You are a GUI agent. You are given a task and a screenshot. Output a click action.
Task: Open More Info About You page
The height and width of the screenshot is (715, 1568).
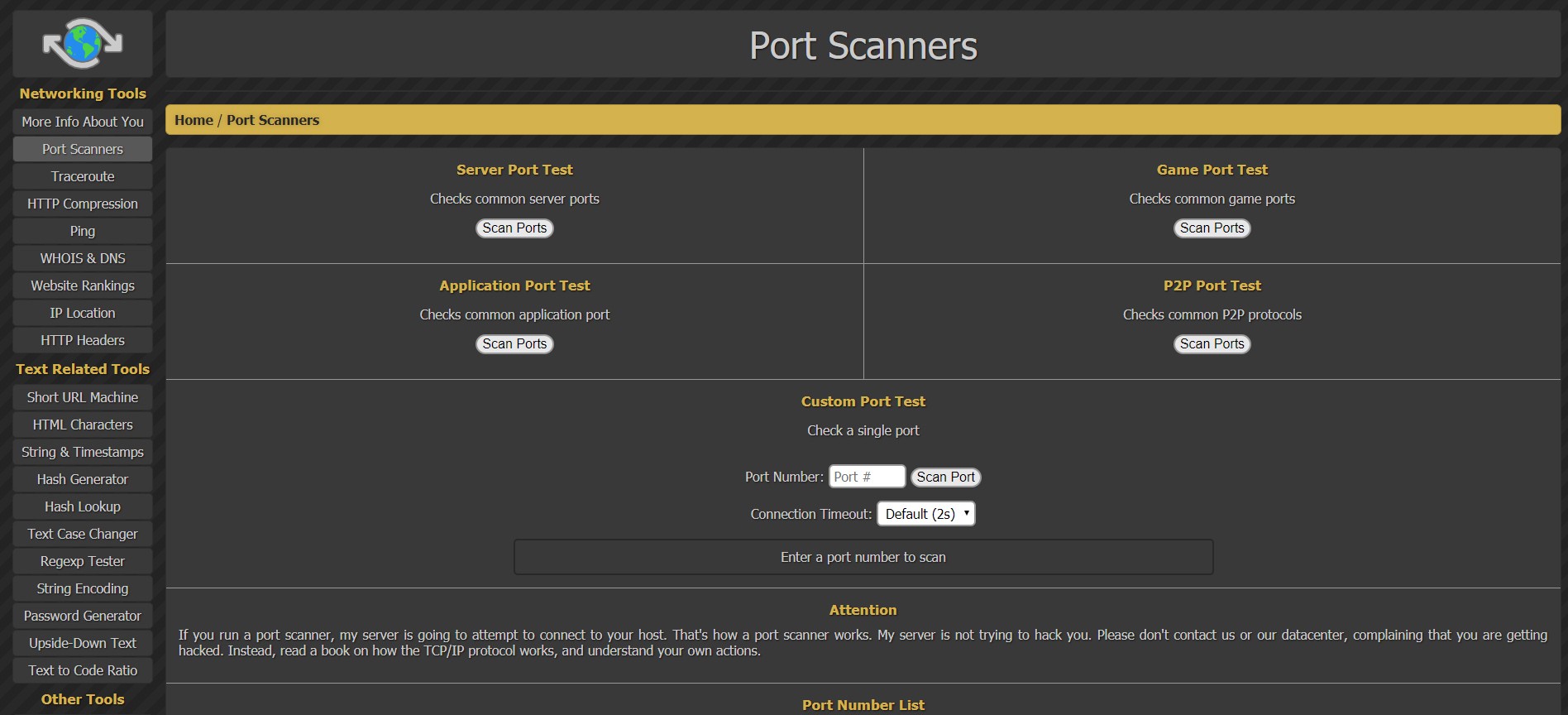pos(83,122)
